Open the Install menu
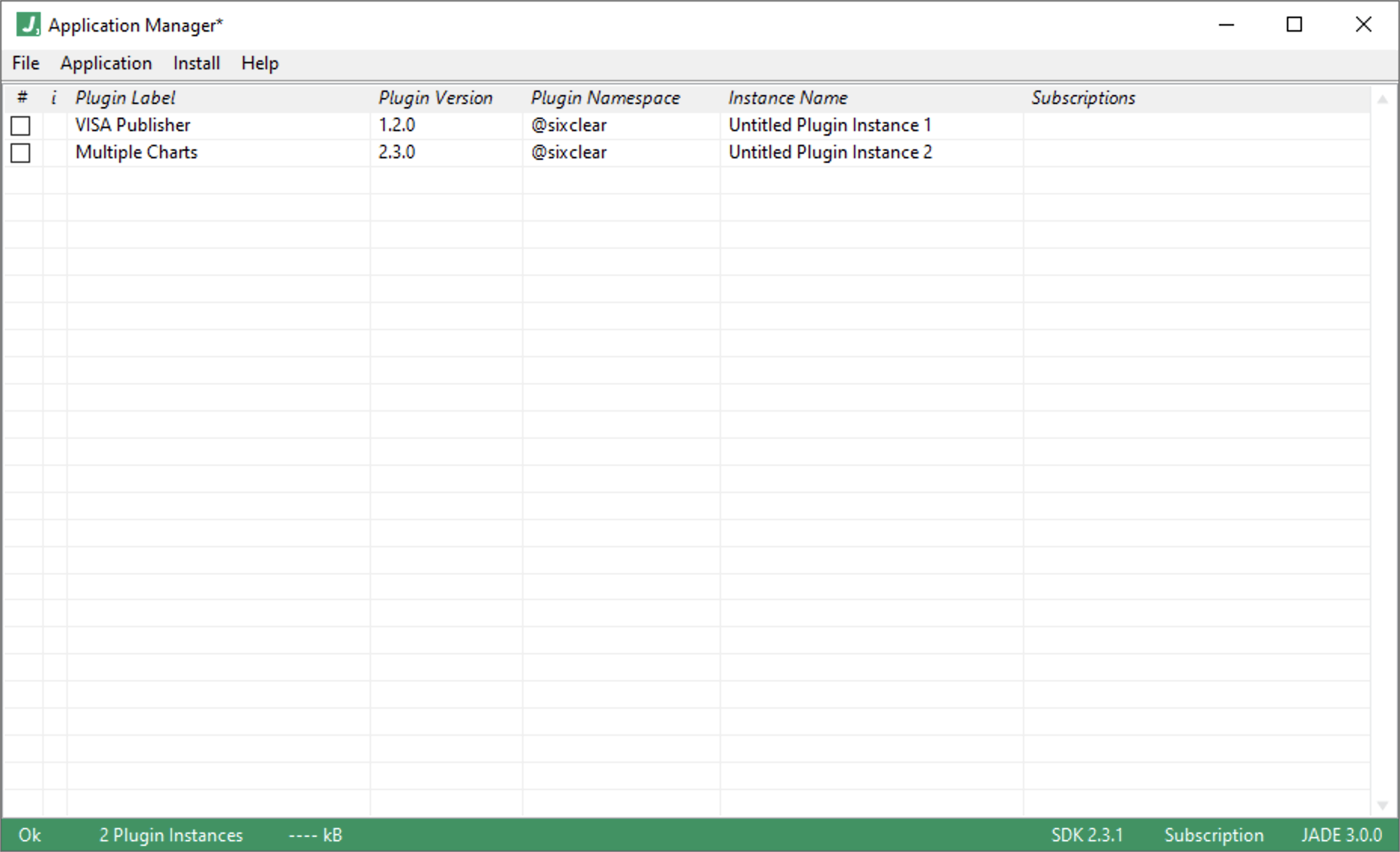The height and width of the screenshot is (852, 1400). pyautogui.click(x=196, y=63)
